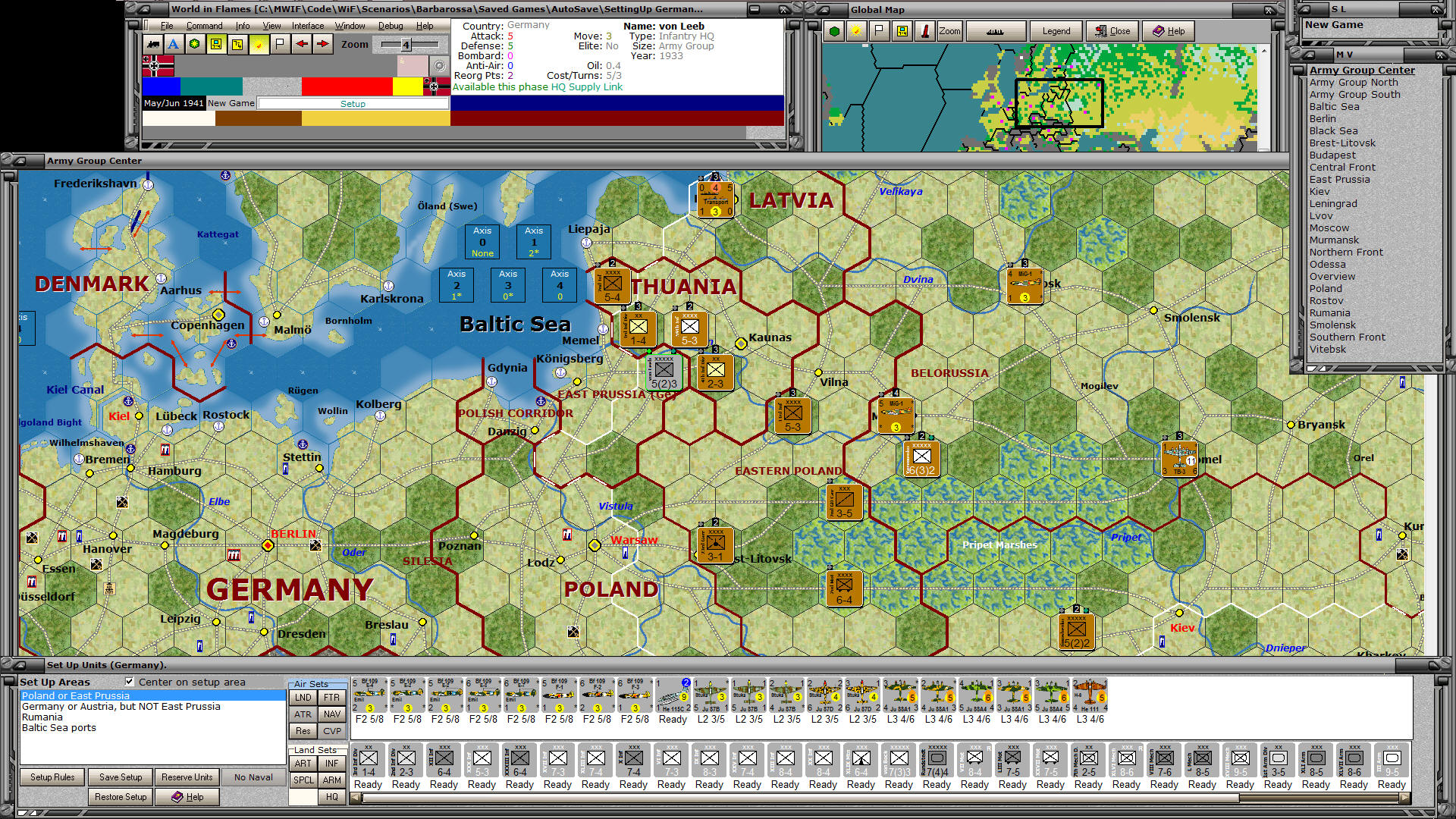The image size is (1456, 819).
Task: Toggle the yellow unit counter 7-4 toolbar button
Action: 216,44
